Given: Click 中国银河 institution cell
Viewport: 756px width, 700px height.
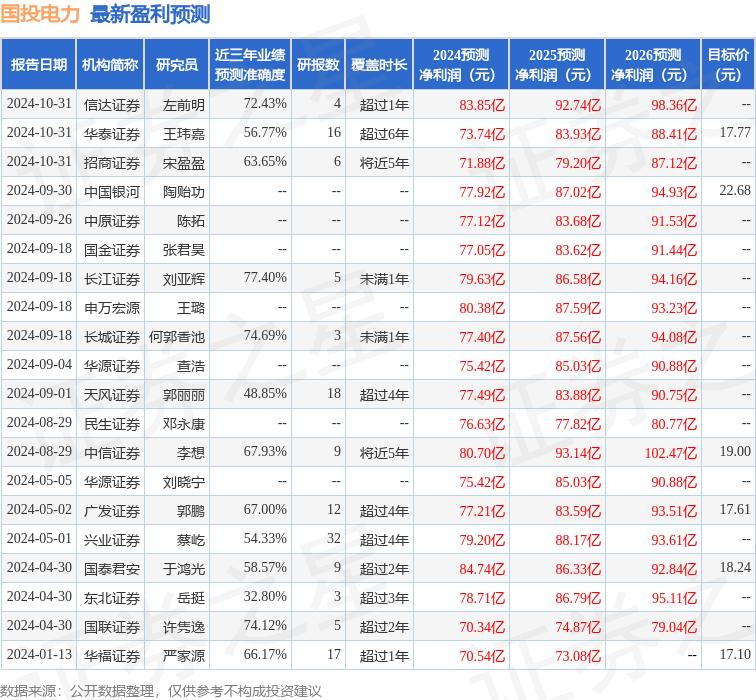Looking at the screenshot, I should (x=112, y=191).
